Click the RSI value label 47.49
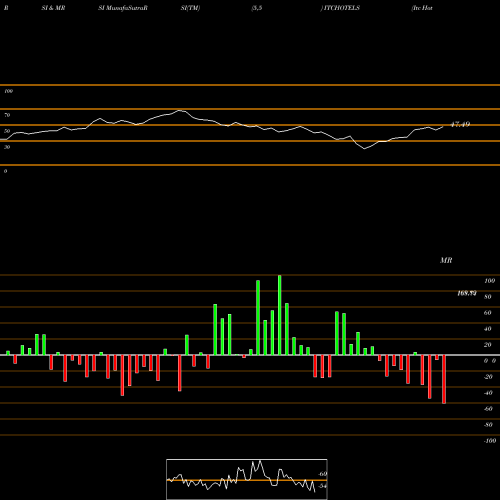 (x=460, y=124)
